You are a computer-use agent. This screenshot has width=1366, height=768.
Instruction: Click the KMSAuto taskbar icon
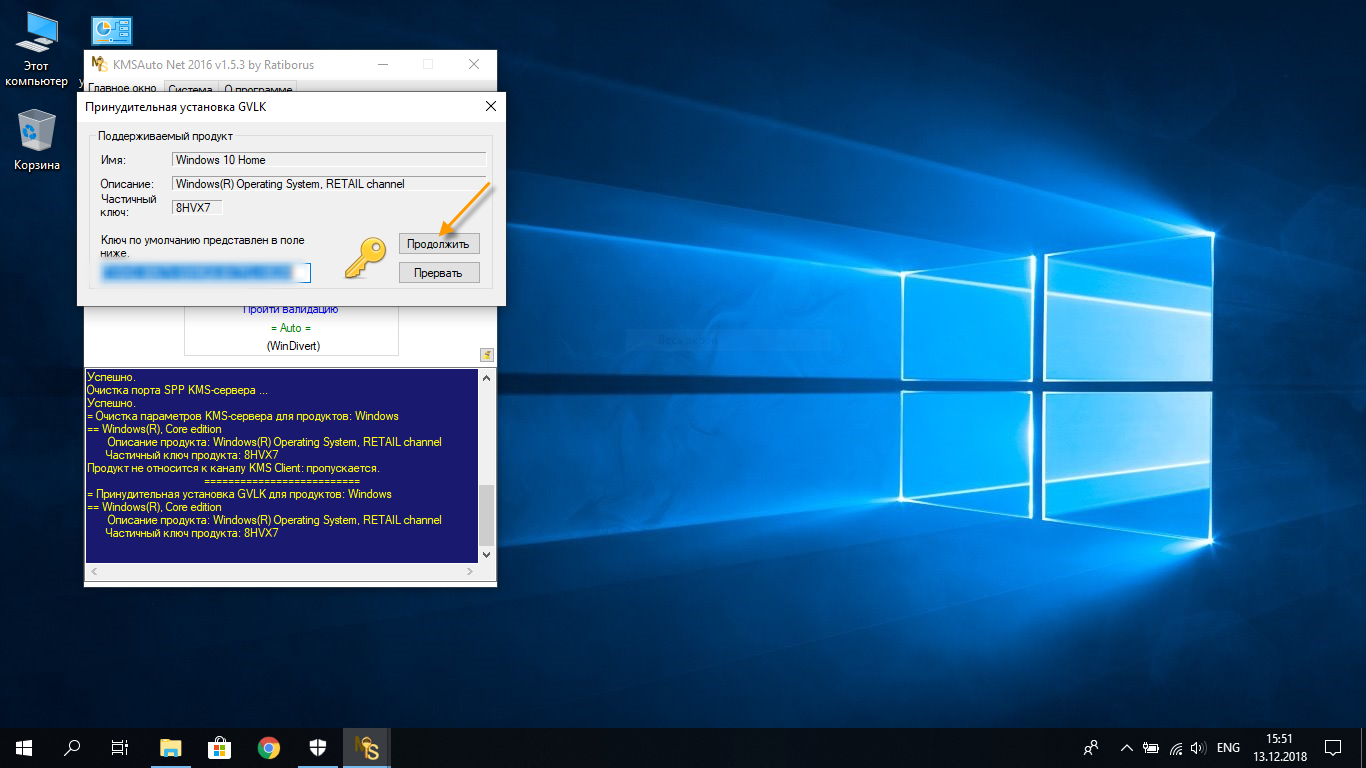(x=366, y=747)
